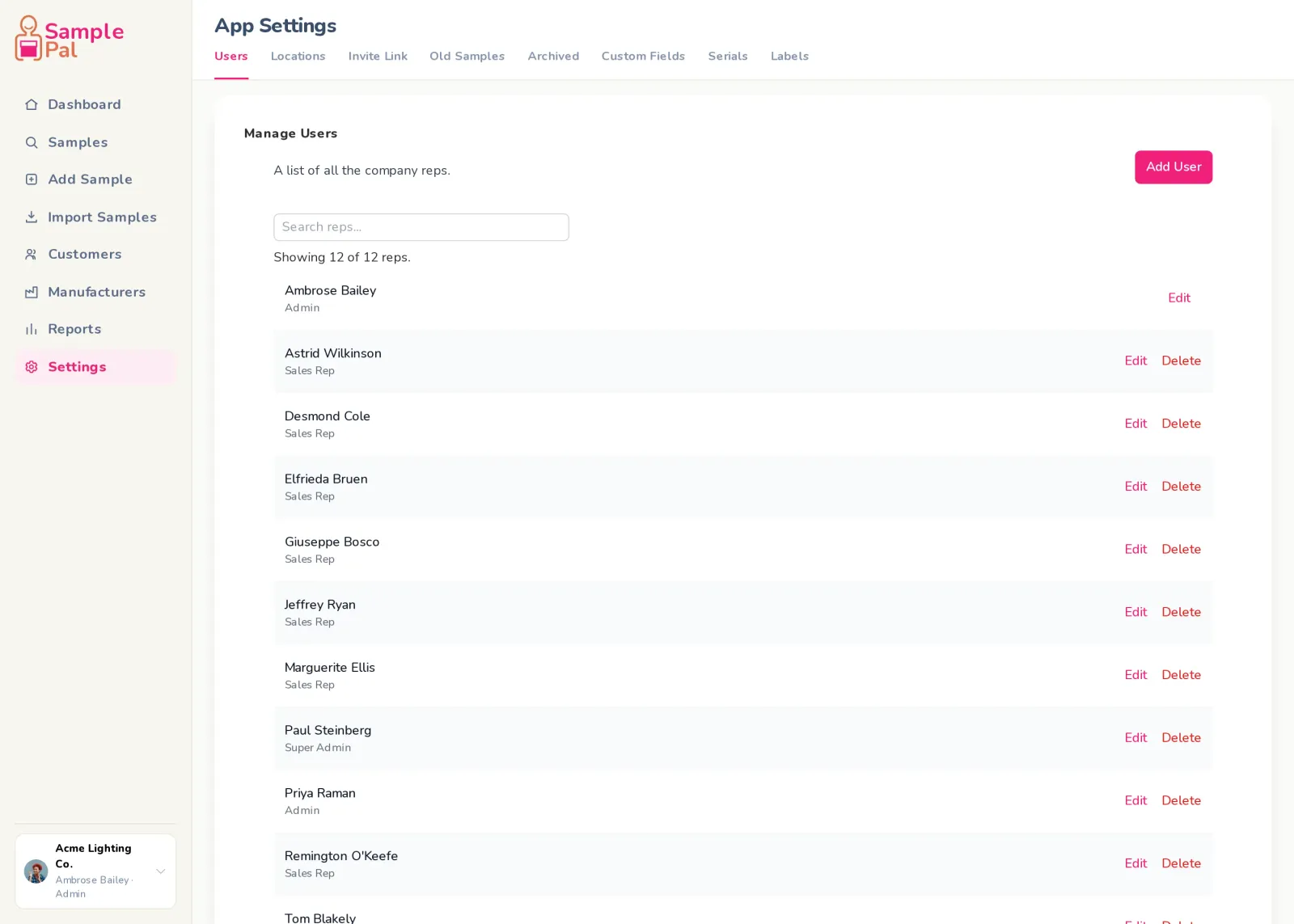This screenshot has width=1294, height=924.
Task: Edit Astrid Wilkinson's user record
Action: pyautogui.click(x=1135, y=361)
